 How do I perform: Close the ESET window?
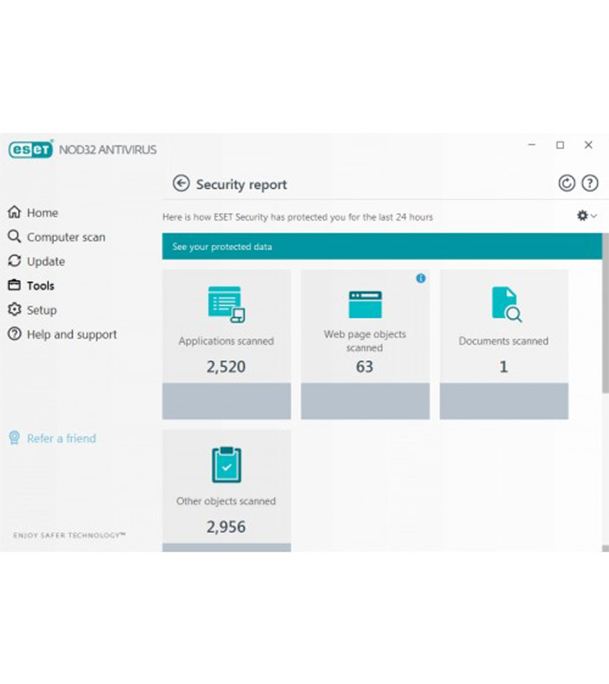(x=588, y=145)
